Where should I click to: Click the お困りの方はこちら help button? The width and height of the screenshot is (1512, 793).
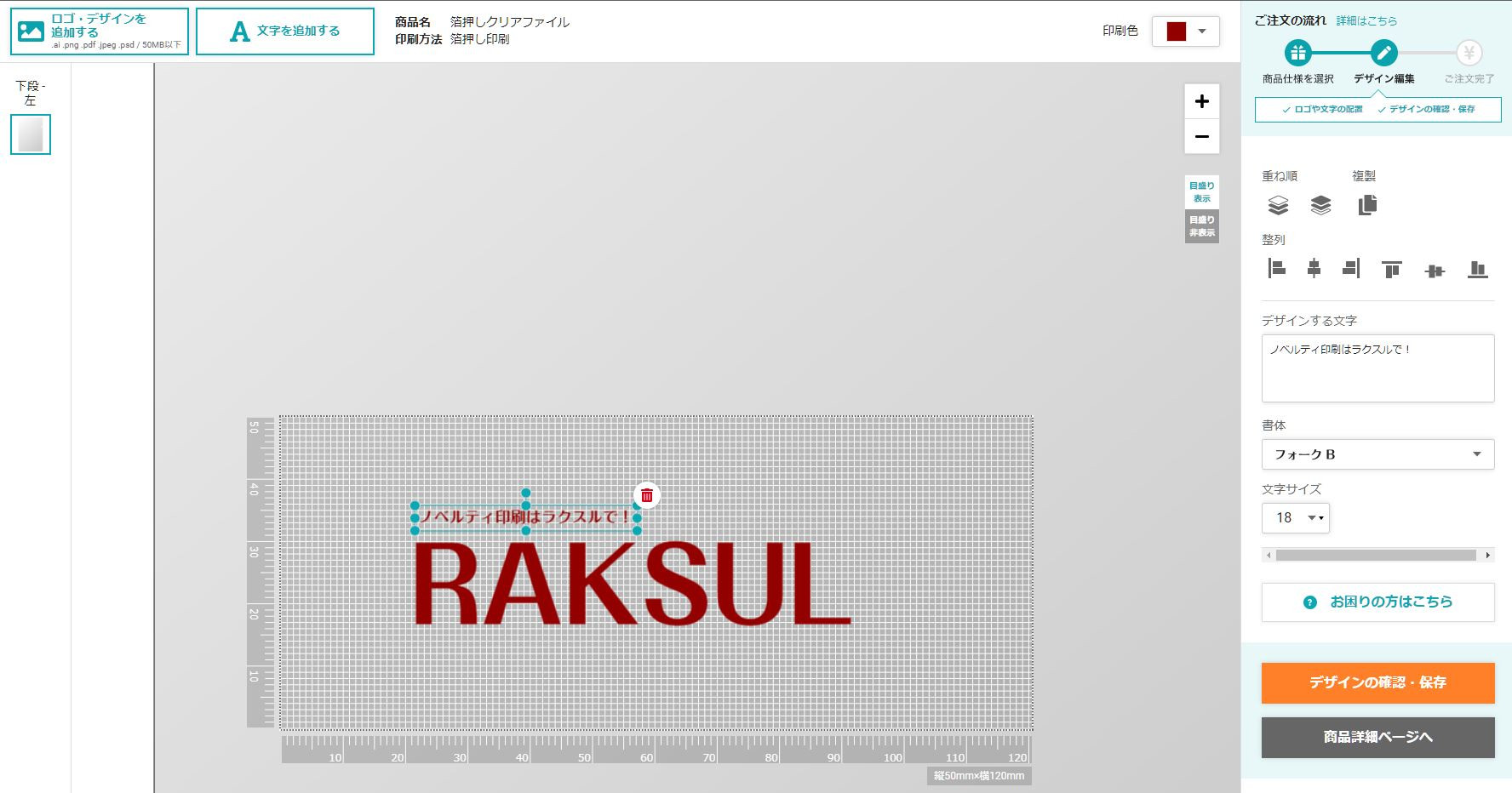point(1377,602)
